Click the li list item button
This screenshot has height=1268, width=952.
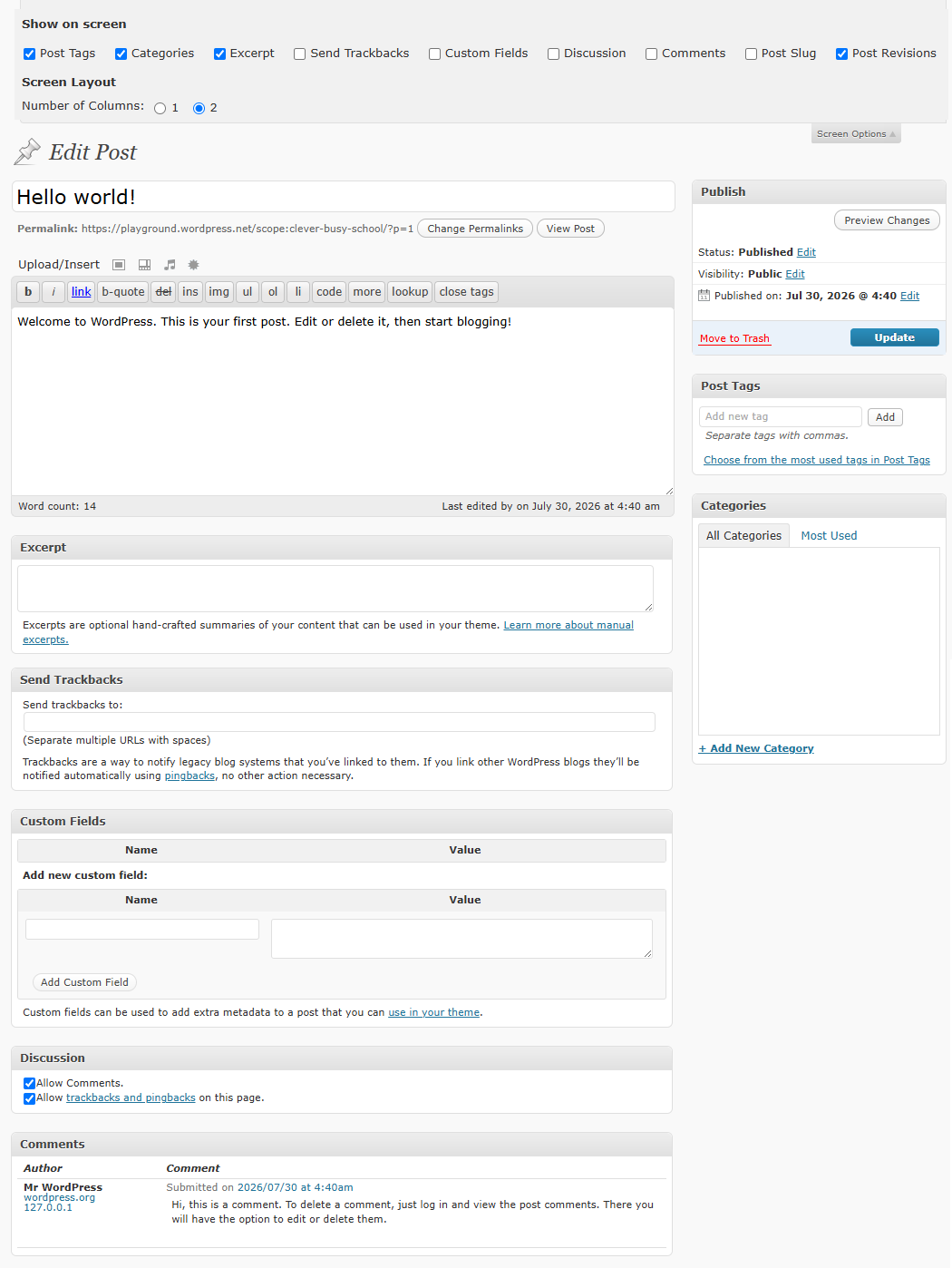[x=298, y=292]
